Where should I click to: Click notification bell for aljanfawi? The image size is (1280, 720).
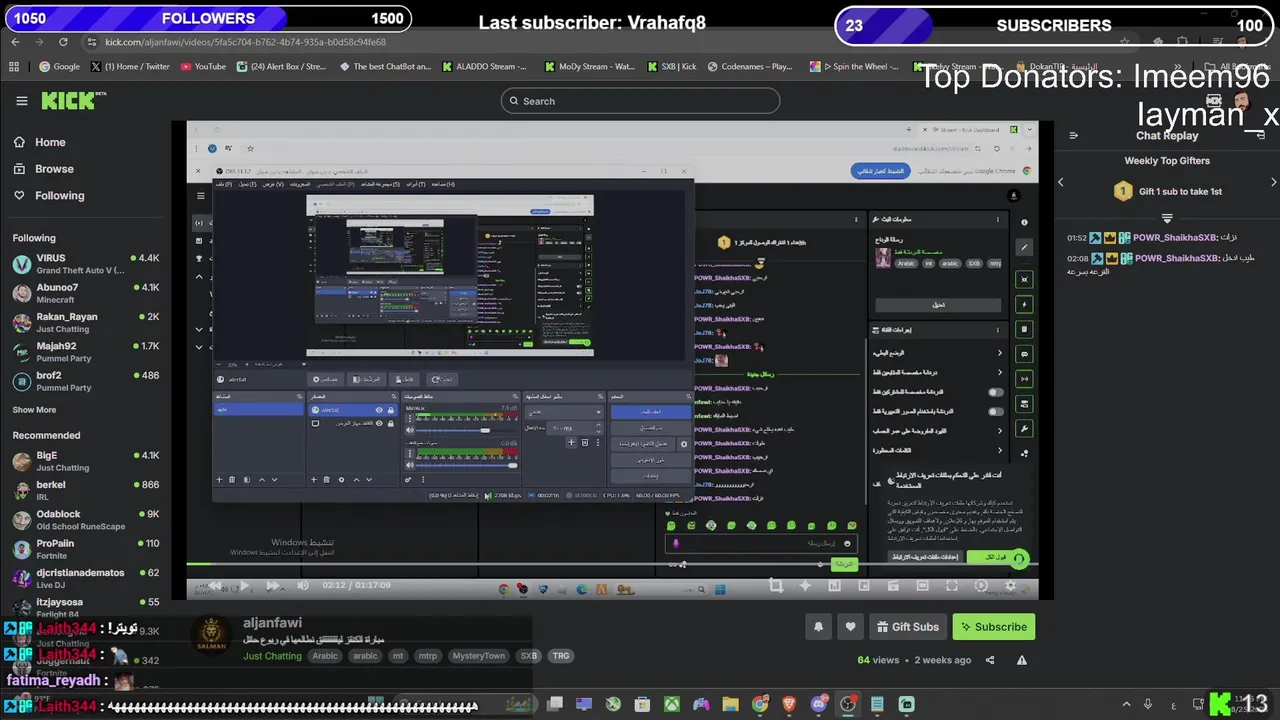point(818,627)
